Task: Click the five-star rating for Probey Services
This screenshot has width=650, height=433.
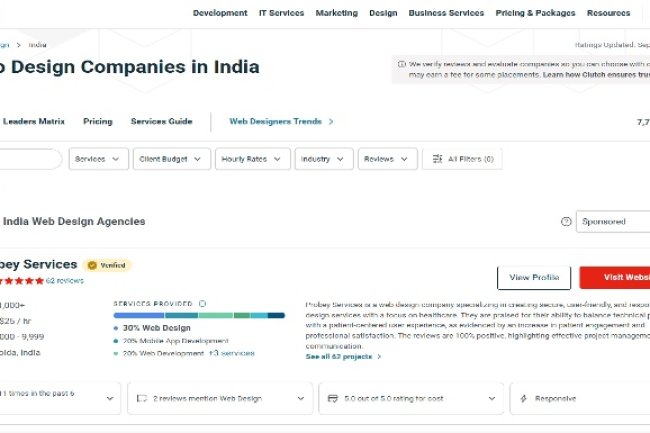Action: pos(20,281)
